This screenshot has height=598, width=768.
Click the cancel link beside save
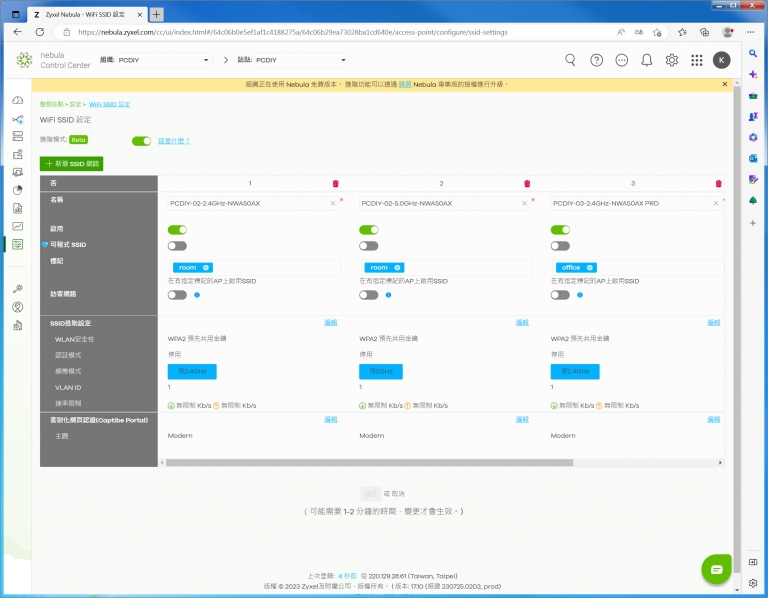(398, 494)
